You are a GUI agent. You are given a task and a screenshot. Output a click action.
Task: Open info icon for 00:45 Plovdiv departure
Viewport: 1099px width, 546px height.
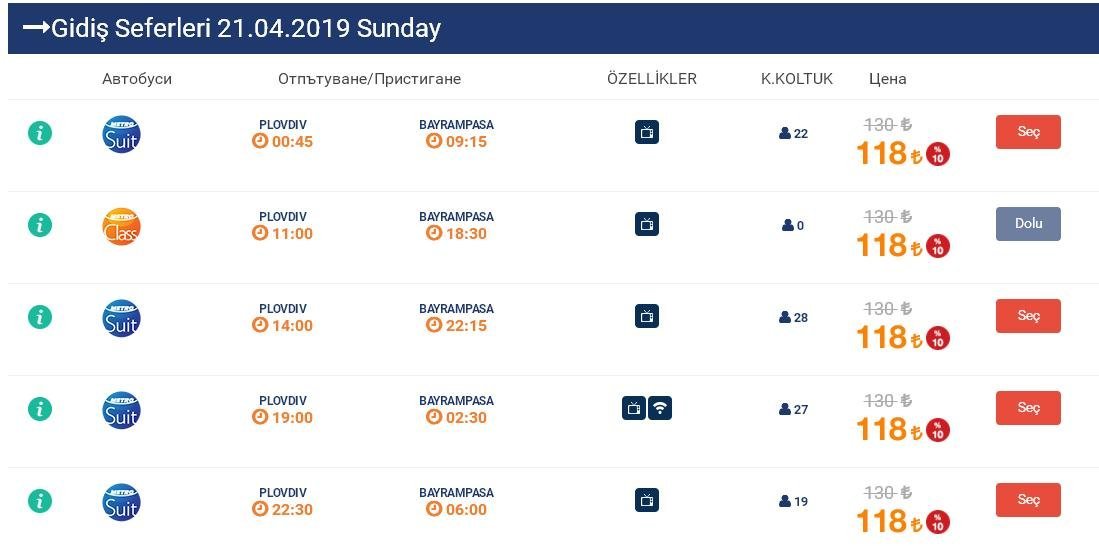pyautogui.click(x=40, y=132)
